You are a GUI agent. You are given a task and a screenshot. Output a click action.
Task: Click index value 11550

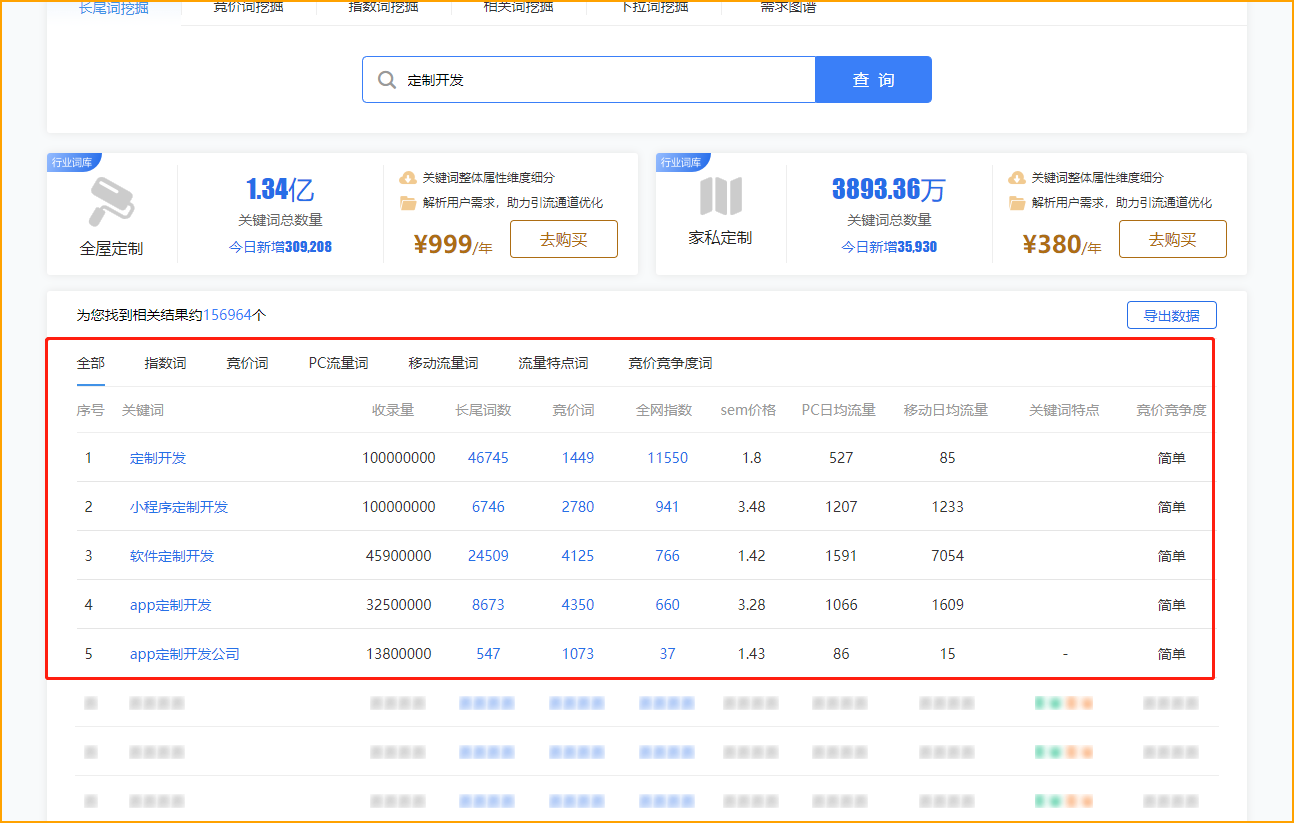click(668, 458)
